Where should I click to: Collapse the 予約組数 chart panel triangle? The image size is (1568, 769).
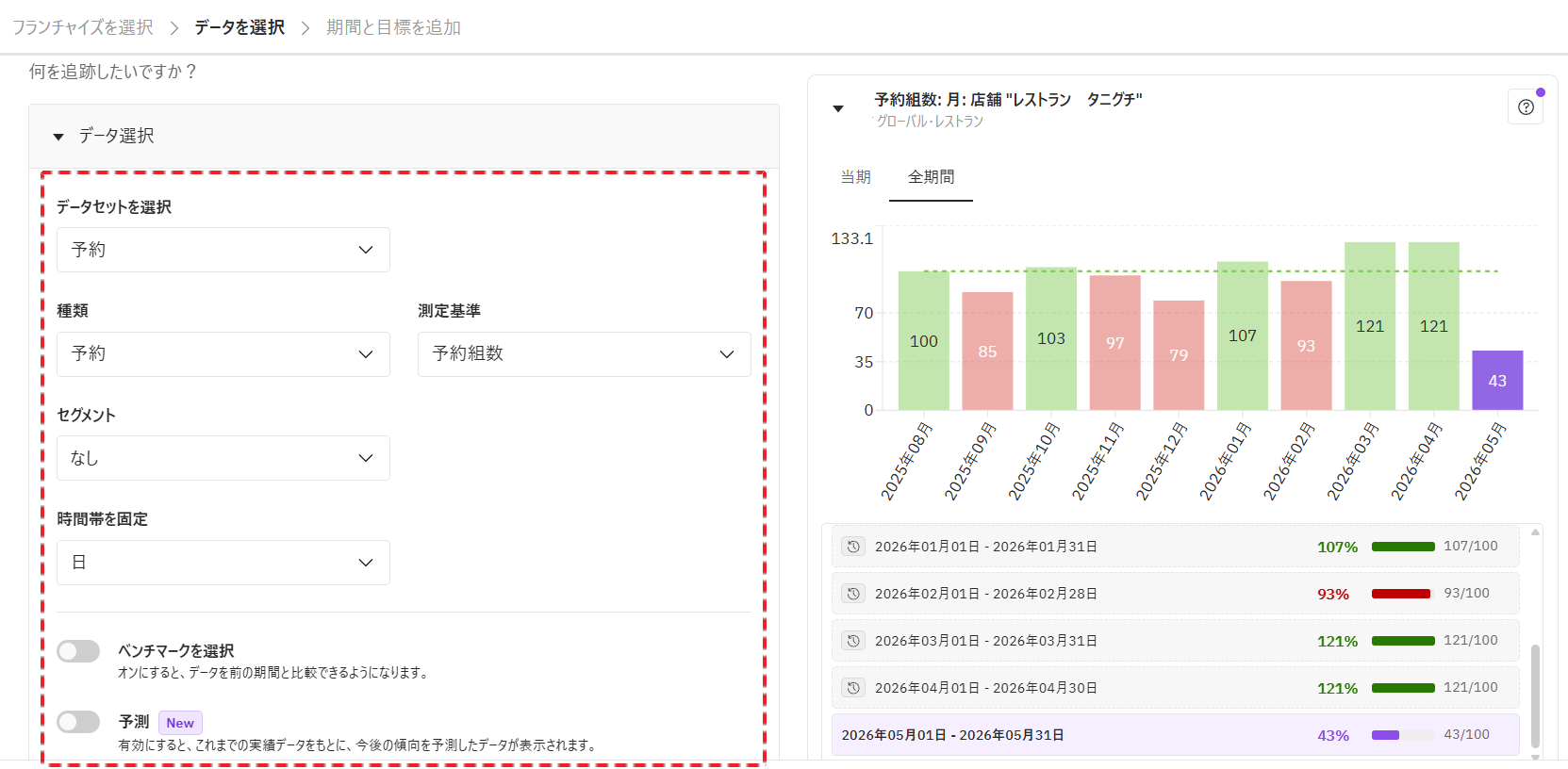point(838,109)
